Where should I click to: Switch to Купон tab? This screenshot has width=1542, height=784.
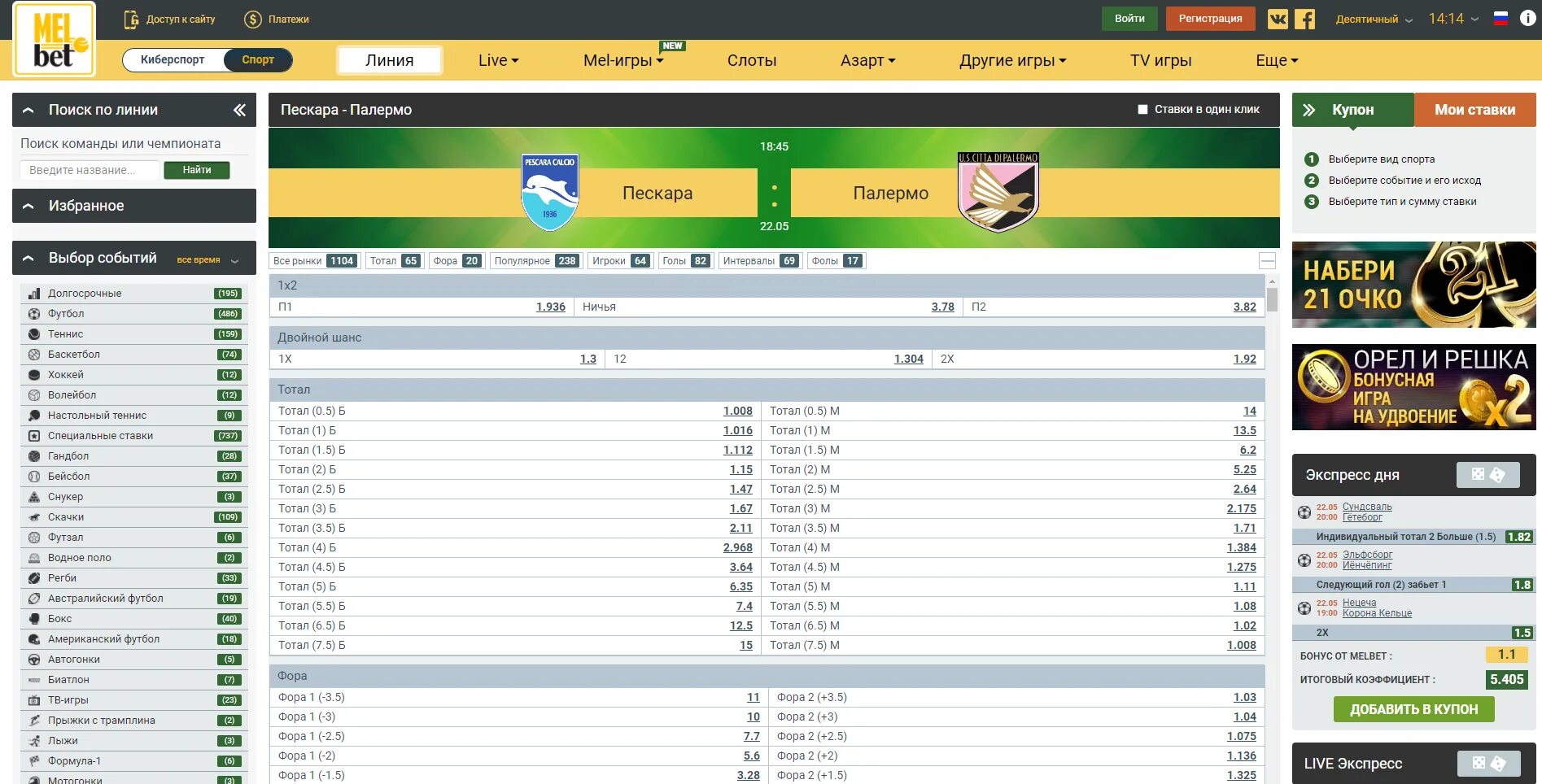click(x=1352, y=110)
